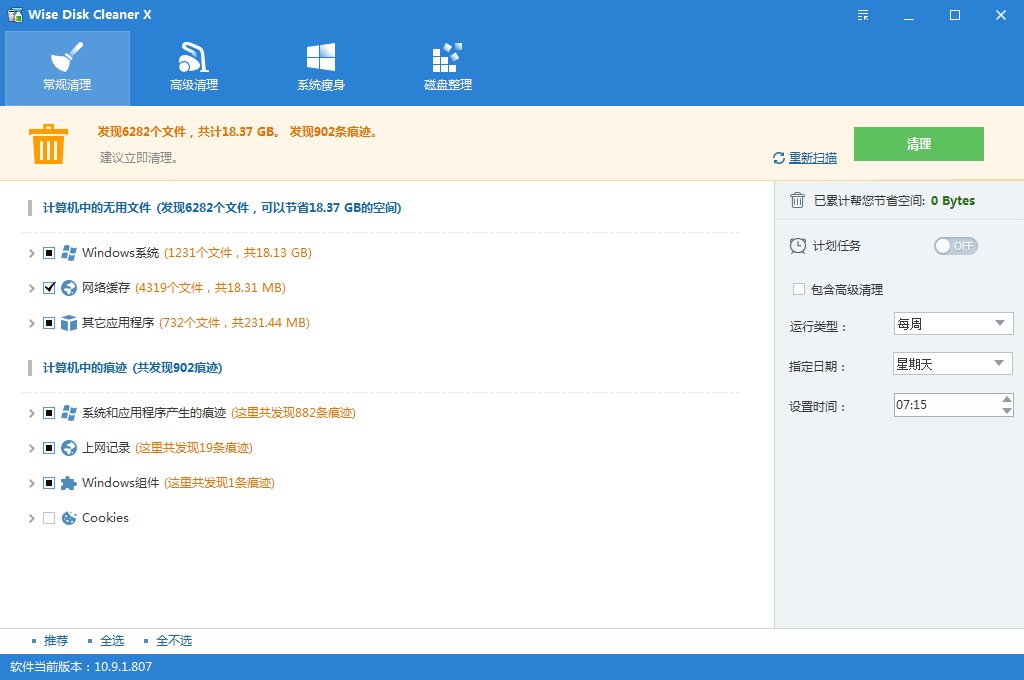Uncheck the 网络缓存 checkbox
The height and width of the screenshot is (680, 1024).
click(48, 288)
